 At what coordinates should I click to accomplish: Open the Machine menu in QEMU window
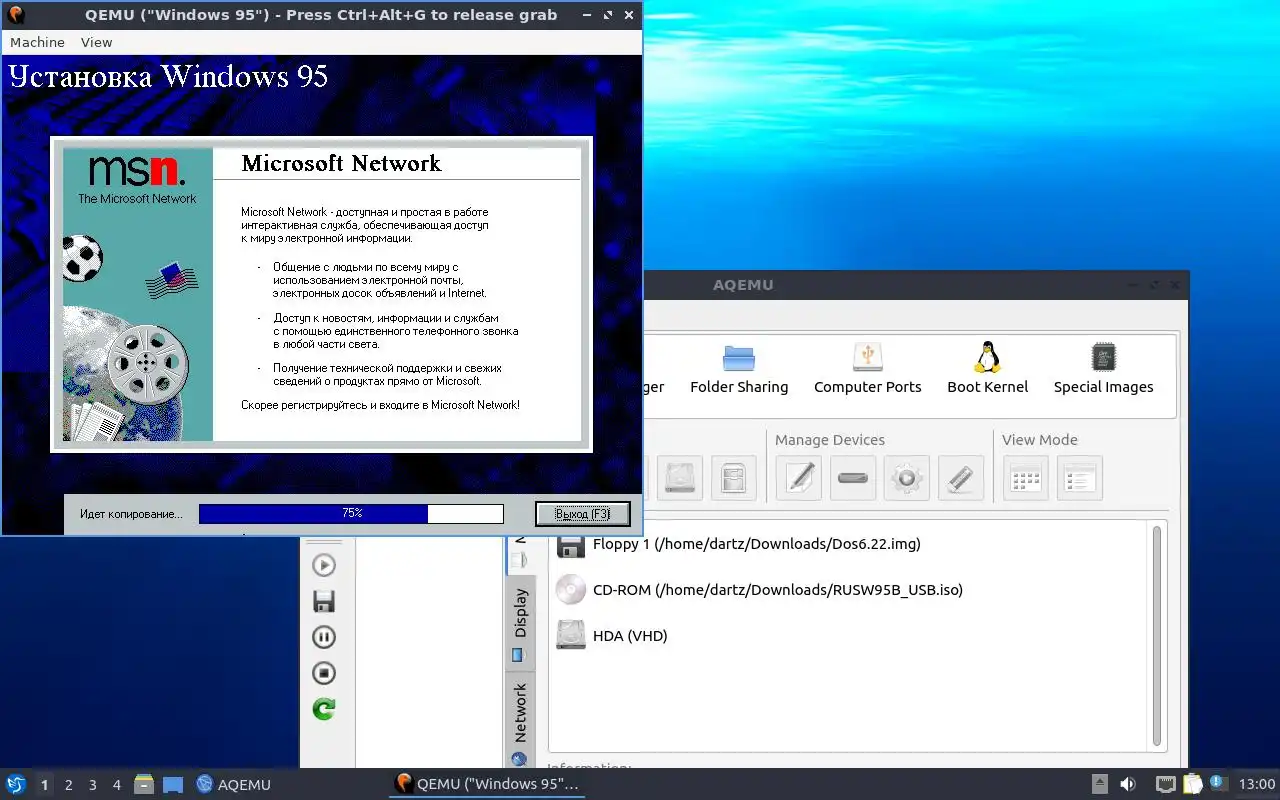37,42
